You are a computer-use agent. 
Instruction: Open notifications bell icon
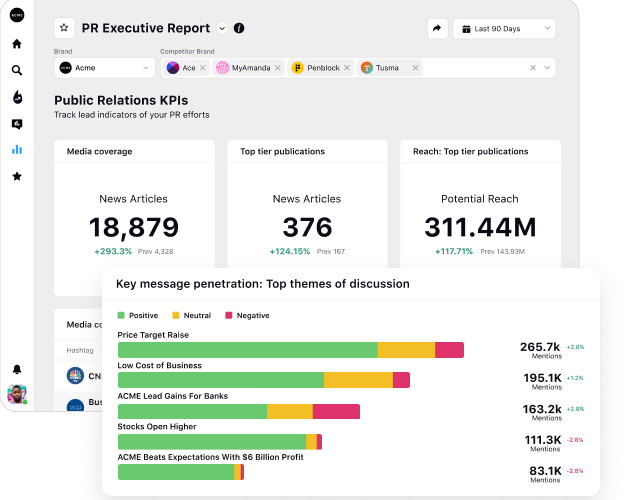pyautogui.click(x=17, y=369)
